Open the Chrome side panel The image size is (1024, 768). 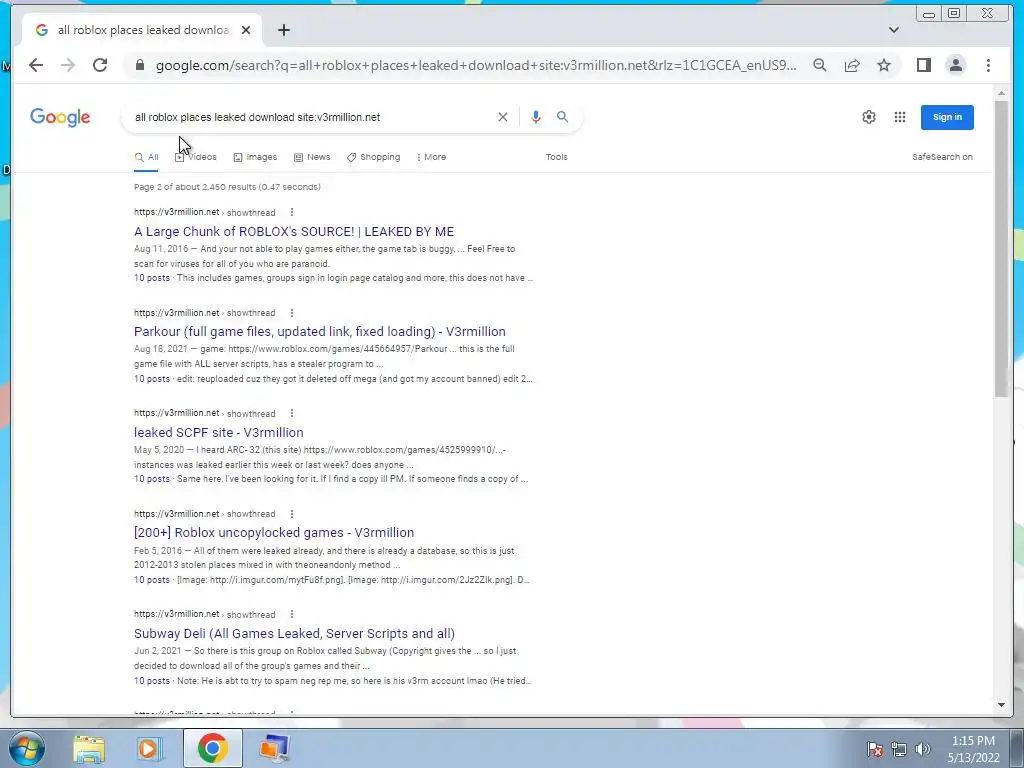click(923, 65)
